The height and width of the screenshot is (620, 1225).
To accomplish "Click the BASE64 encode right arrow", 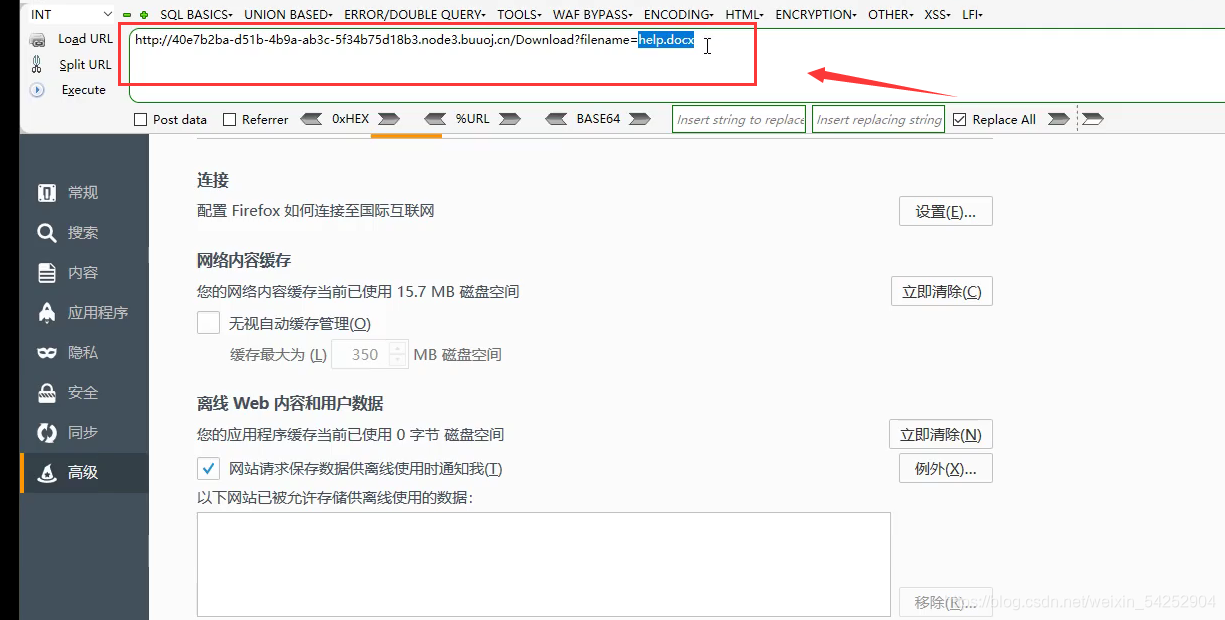I will (641, 119).
